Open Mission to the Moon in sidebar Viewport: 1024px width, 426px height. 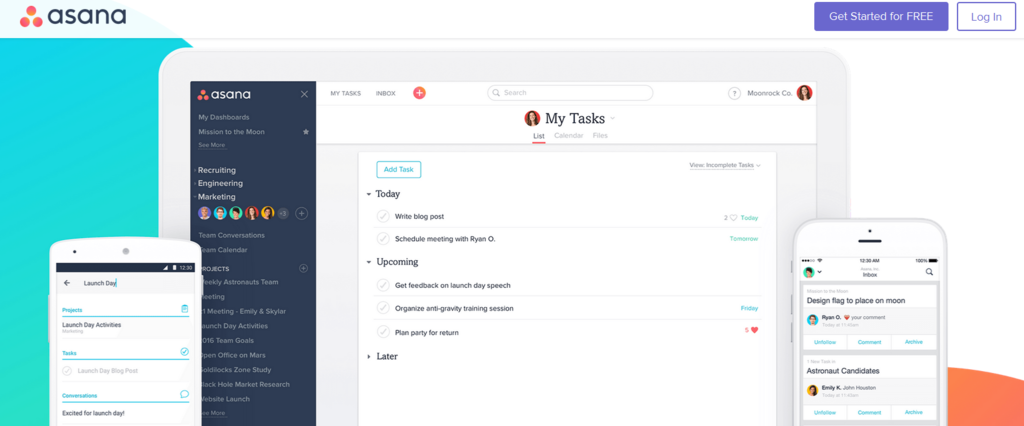(231, 131)
